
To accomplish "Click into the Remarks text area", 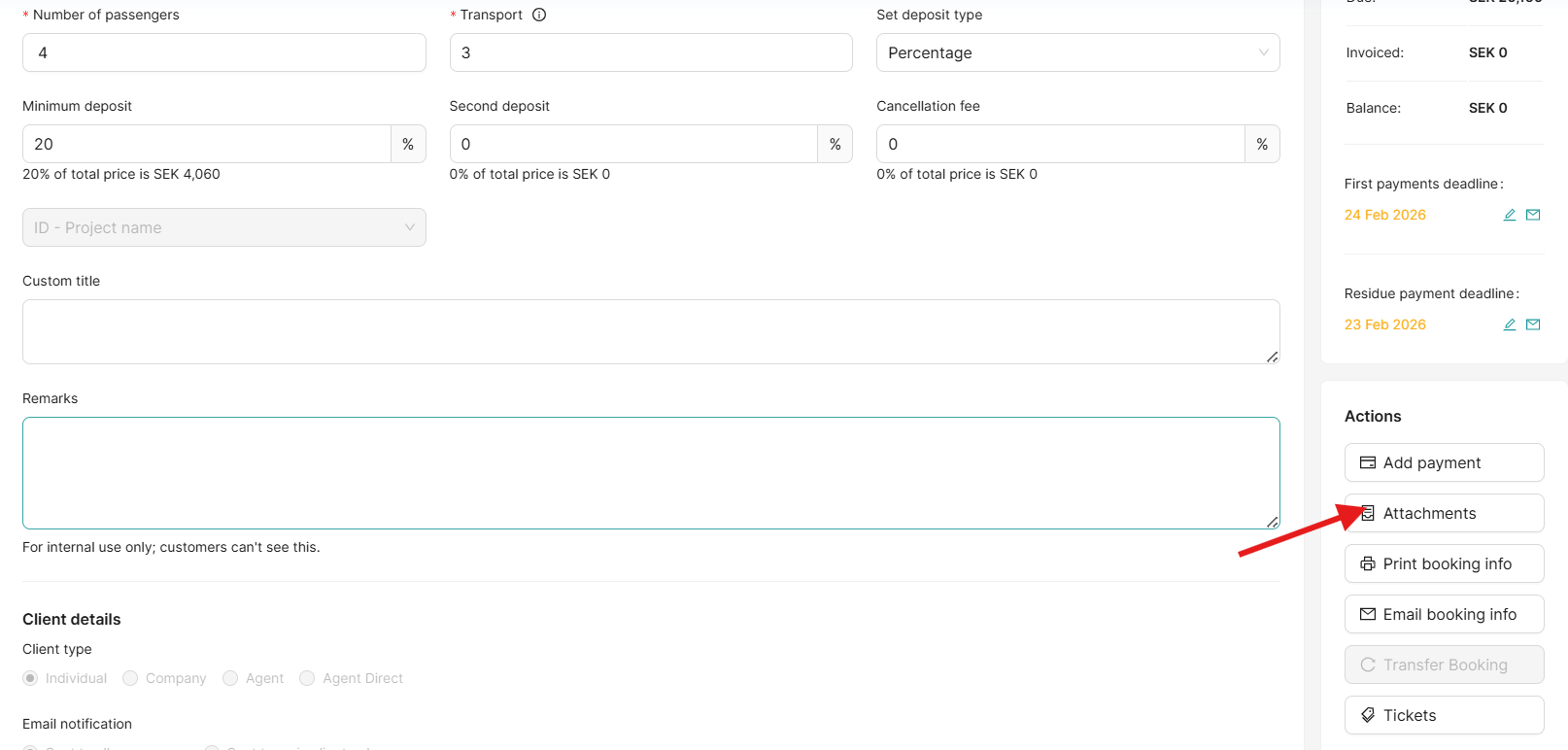I will 651,473.
